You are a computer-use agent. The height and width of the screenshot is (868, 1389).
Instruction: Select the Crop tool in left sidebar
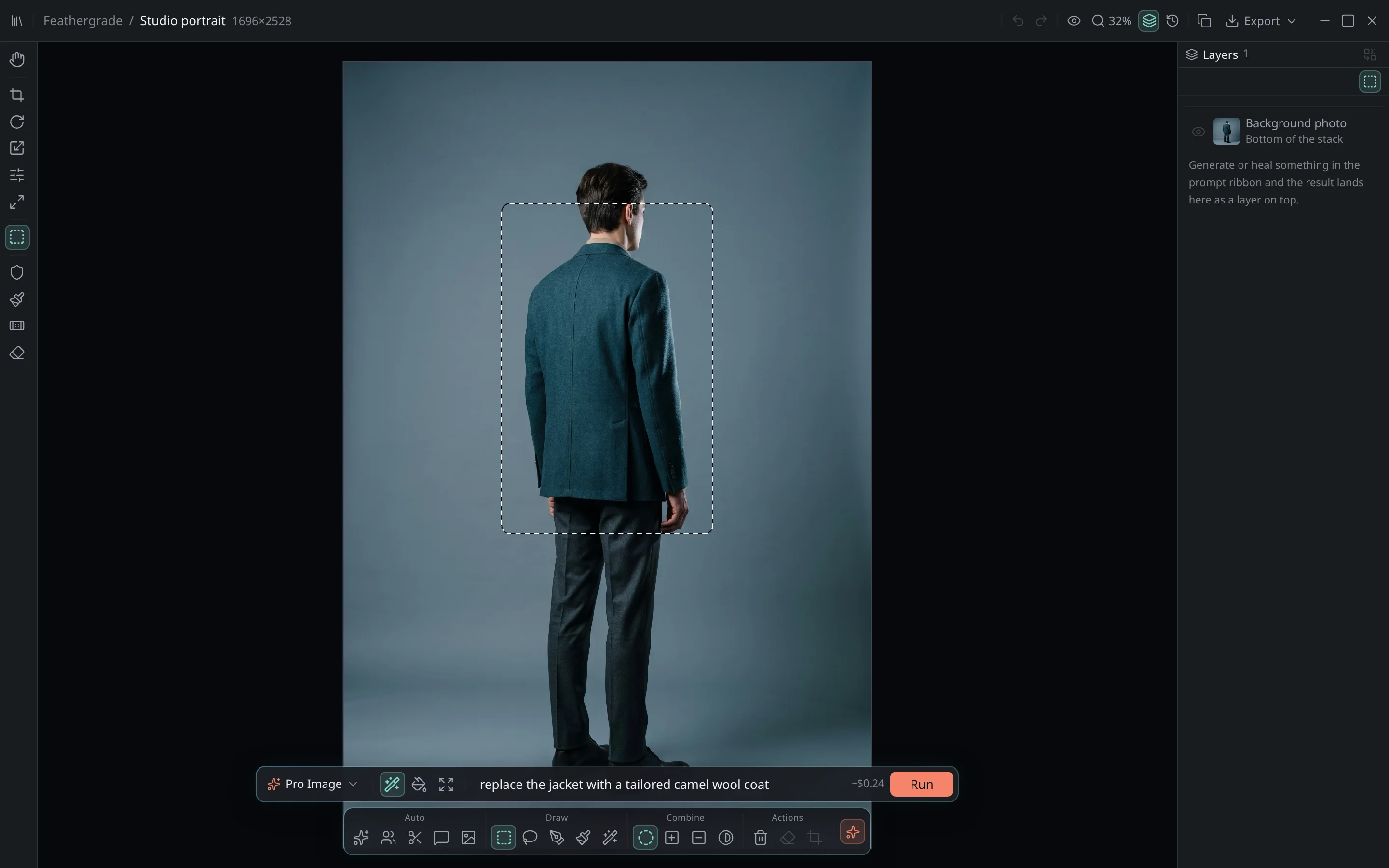point(17,95)
